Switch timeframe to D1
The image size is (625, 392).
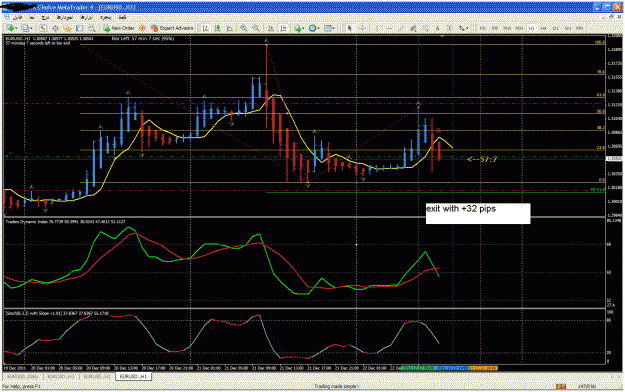tap(555, 28)
